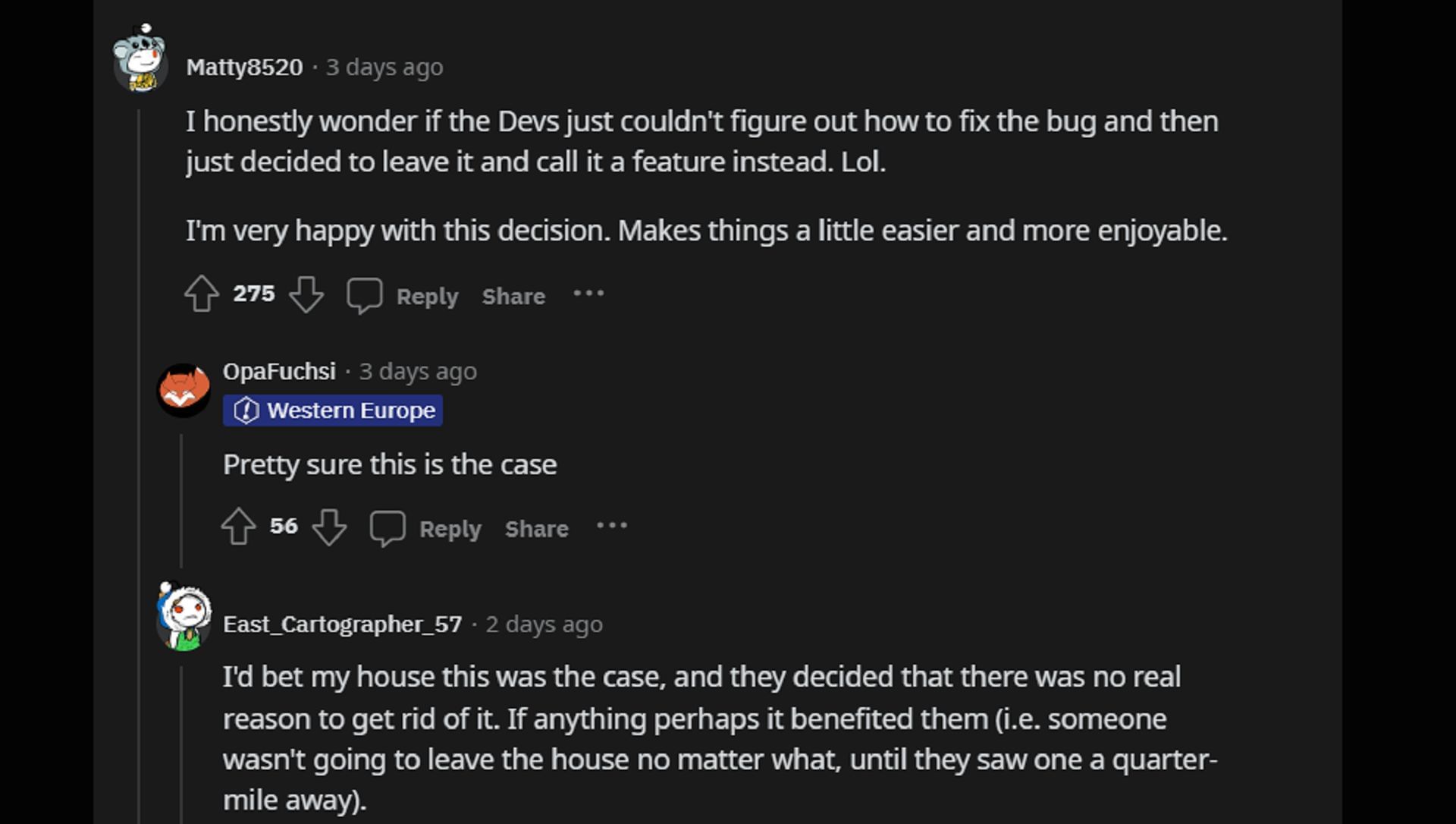
Task: Click East_Cartographer_57's avatar image
Action: tap(184, 618)
